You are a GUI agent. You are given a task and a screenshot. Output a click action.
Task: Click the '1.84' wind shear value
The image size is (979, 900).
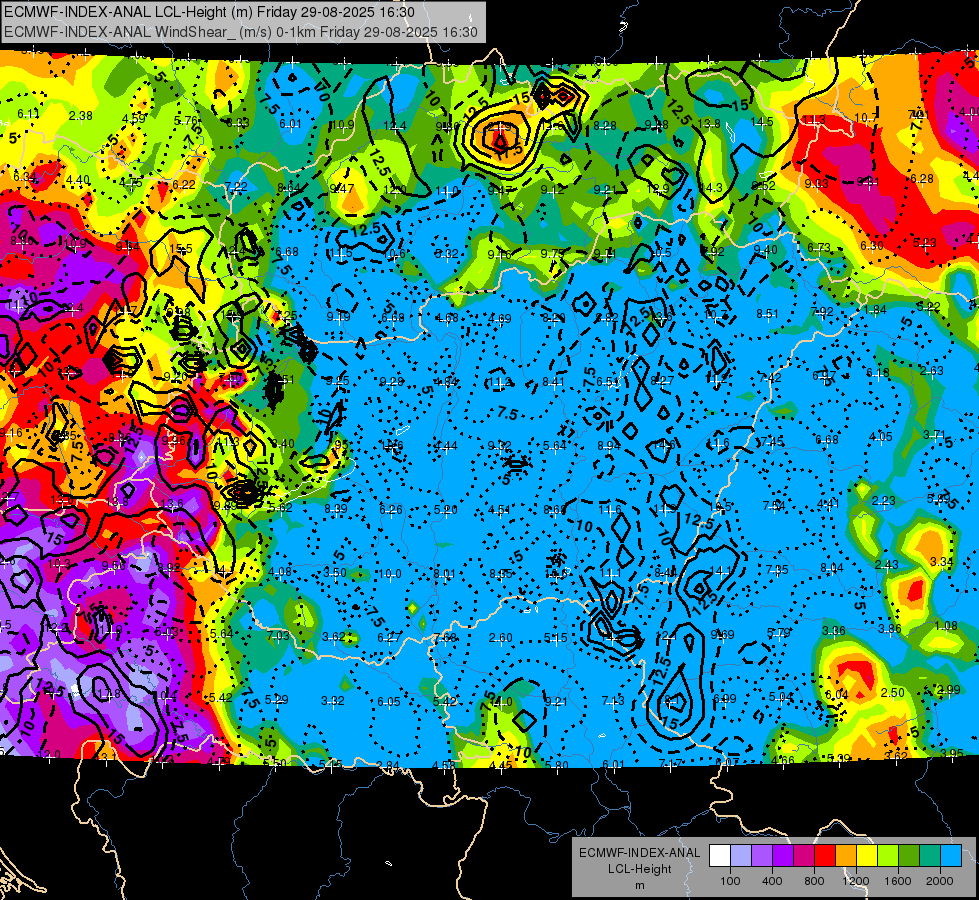pos(875,310)
